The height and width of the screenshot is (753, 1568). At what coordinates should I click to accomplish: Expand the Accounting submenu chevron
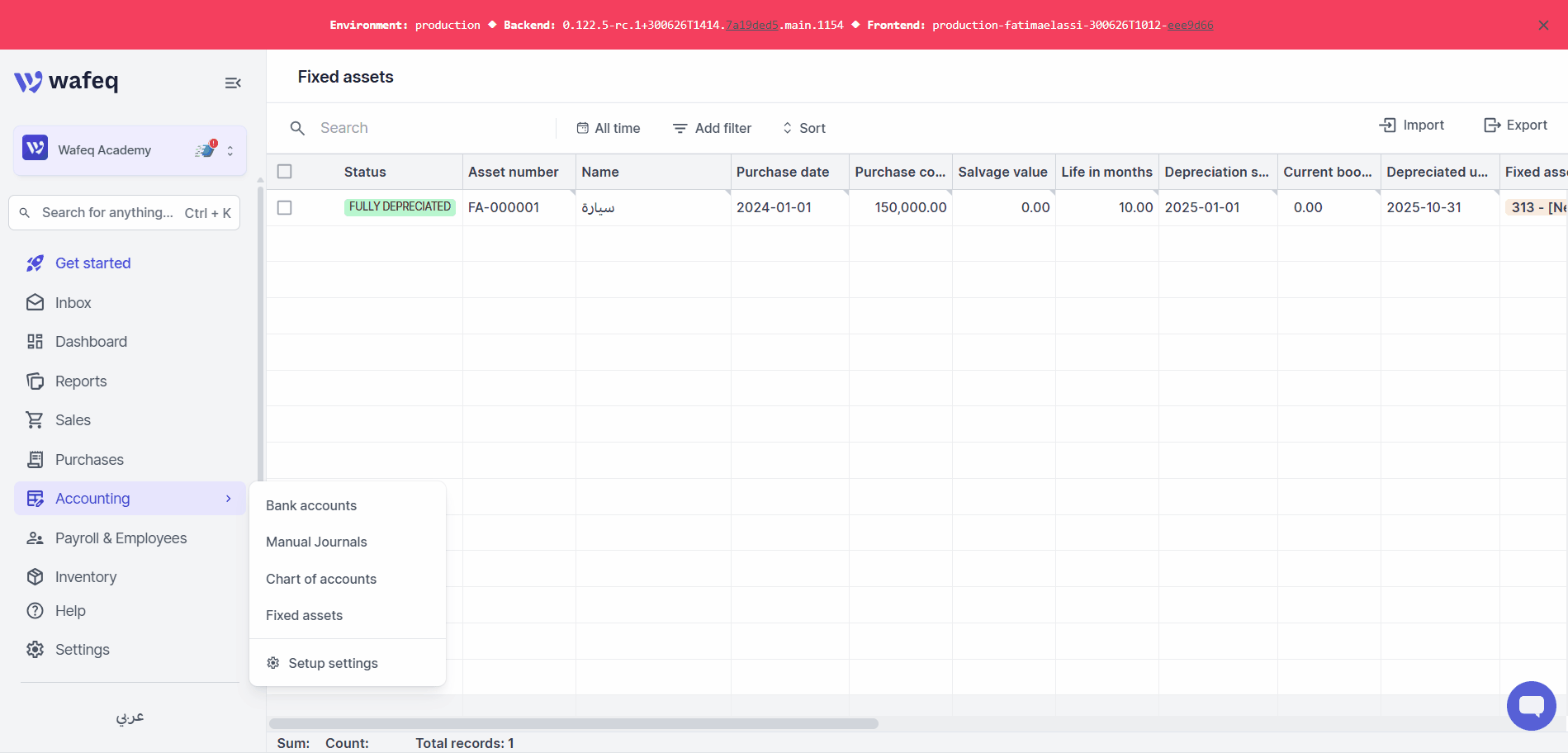(229, 499)
